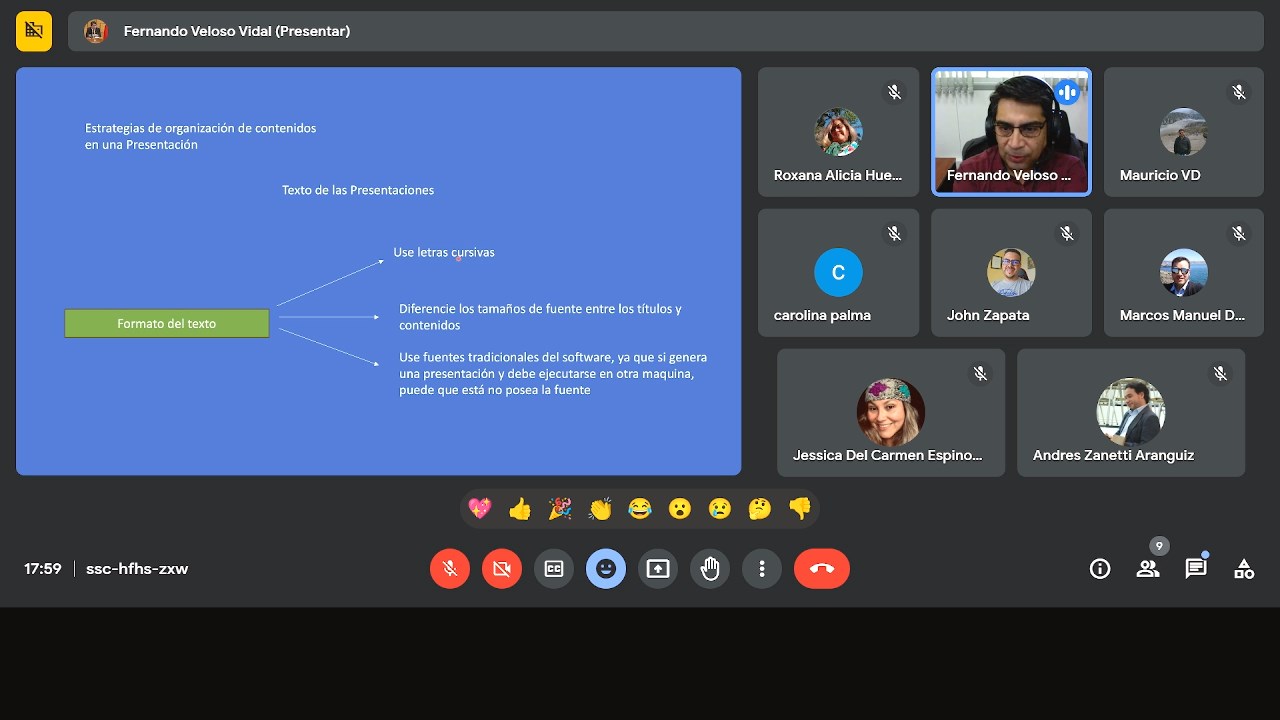Open the activities panel icon
Viewport: 1280px width, 720px height.
[x=1244, y=569]
